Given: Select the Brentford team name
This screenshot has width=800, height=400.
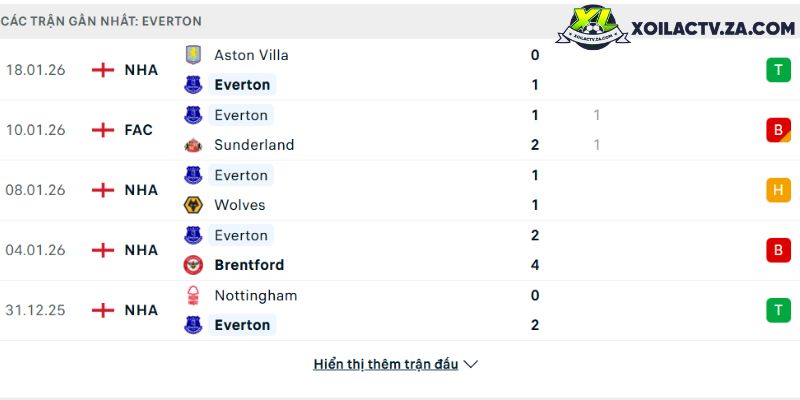Looking at the screenshot, I should click(249, 265).
